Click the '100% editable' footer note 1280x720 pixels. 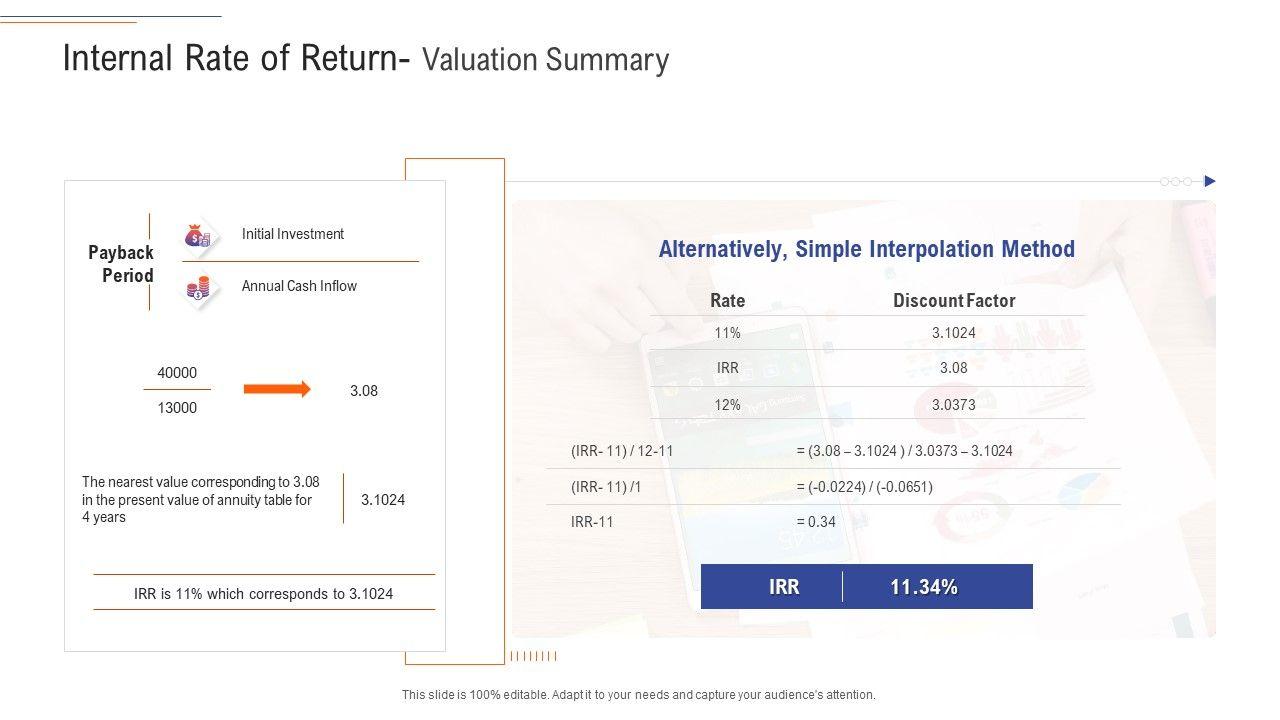click(638, 694)
